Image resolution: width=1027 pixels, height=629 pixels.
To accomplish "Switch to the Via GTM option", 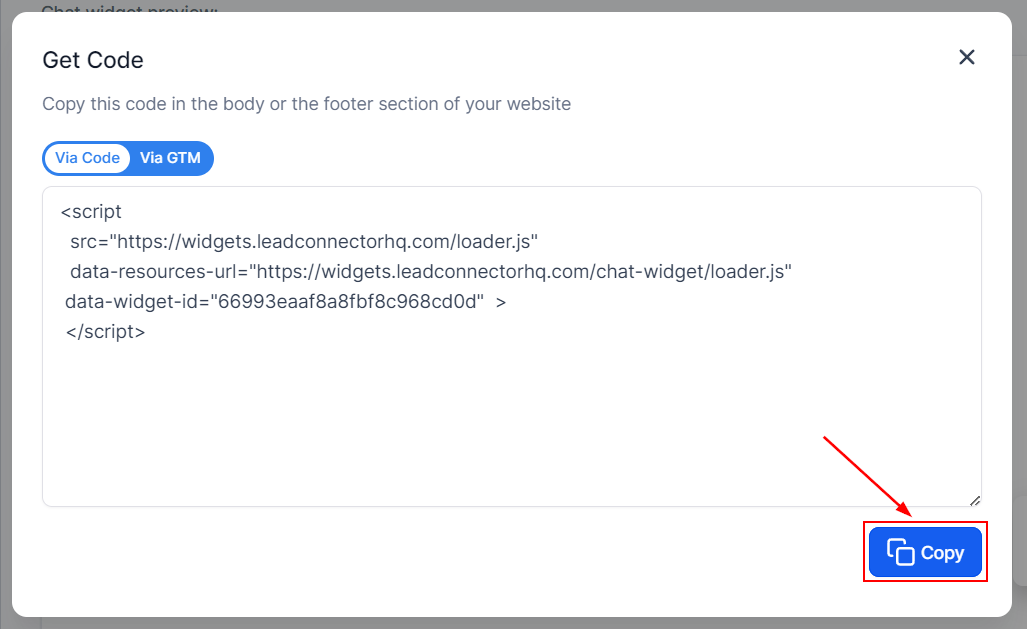I will click(x=170, y=158).
